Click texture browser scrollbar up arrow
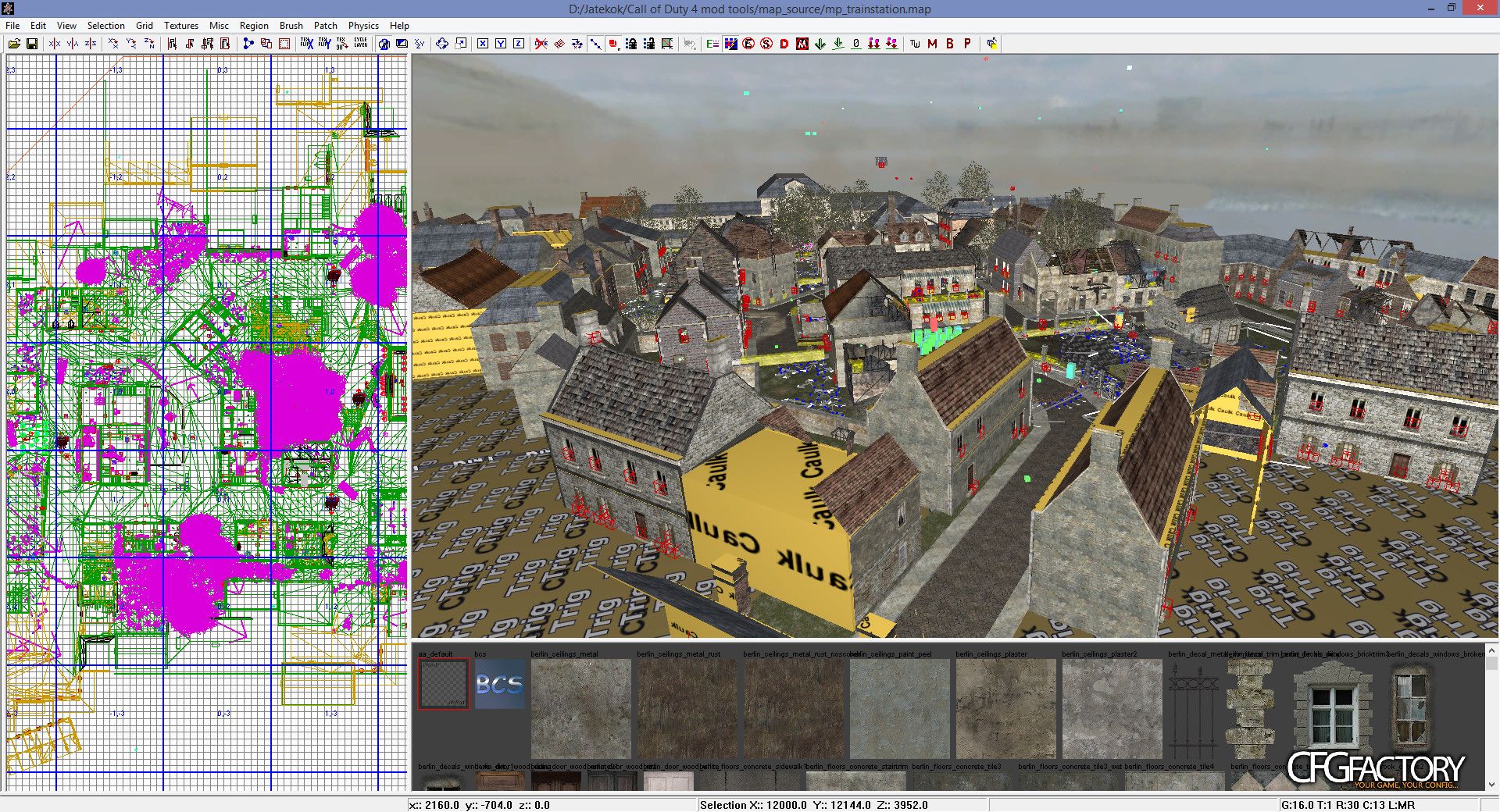The height and width of the screenshot is (812, 1500). pos(1491,649)
